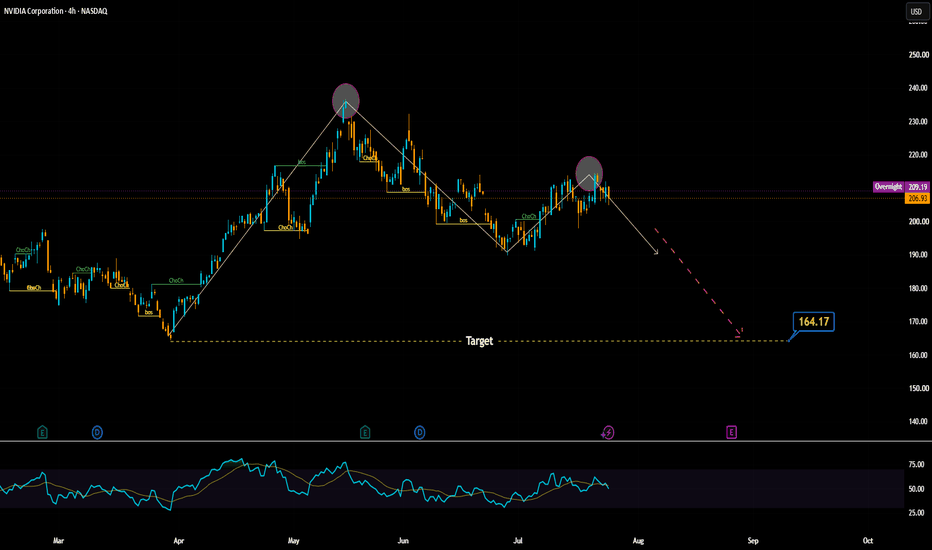This screenshot has height=550, width=932.
Task: Click the green earnings E marker before March
Action: [42, 432]
